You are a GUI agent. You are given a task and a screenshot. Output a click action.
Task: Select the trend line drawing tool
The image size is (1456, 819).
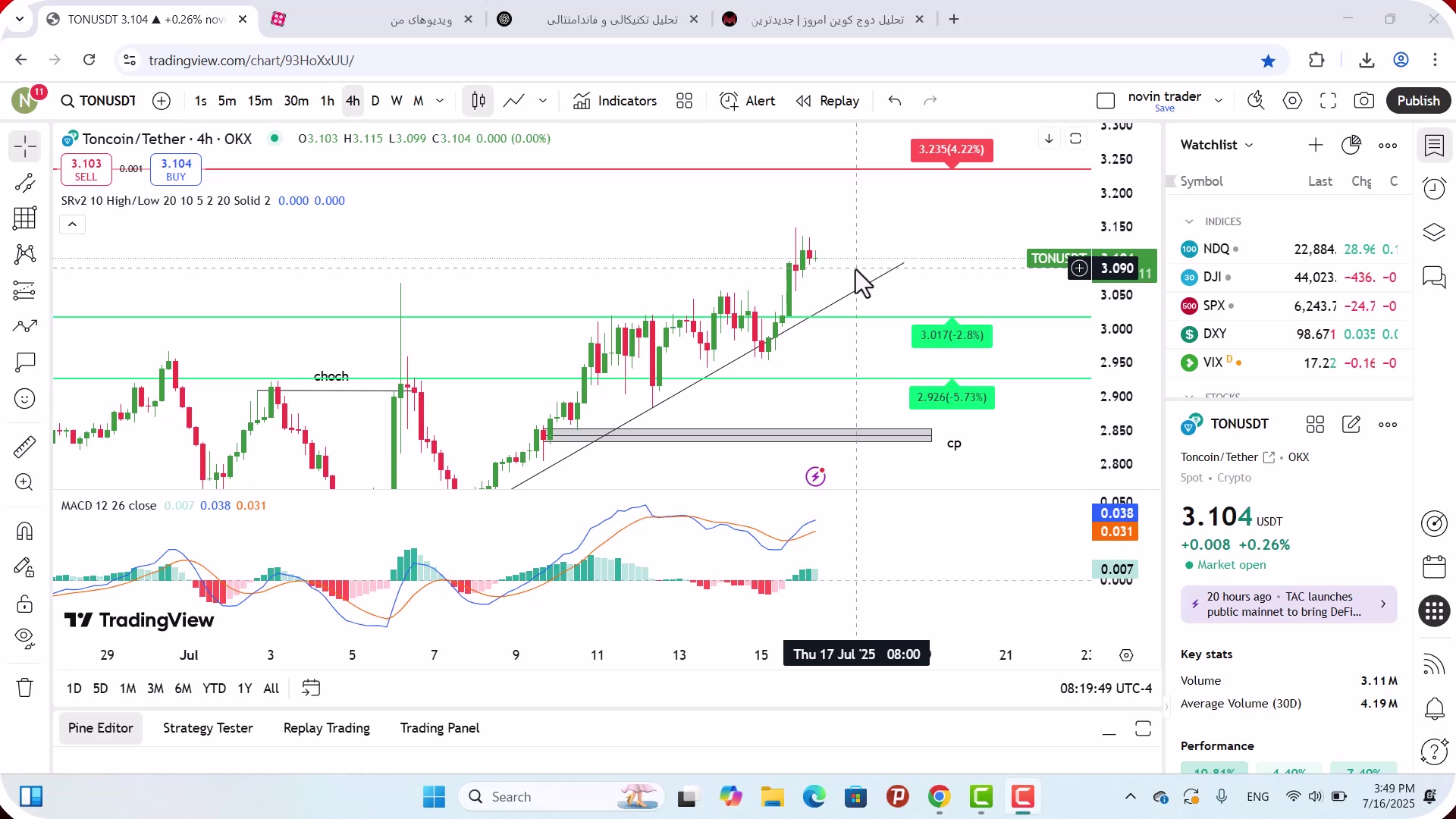pyautogui.click(x=25, y=183)
